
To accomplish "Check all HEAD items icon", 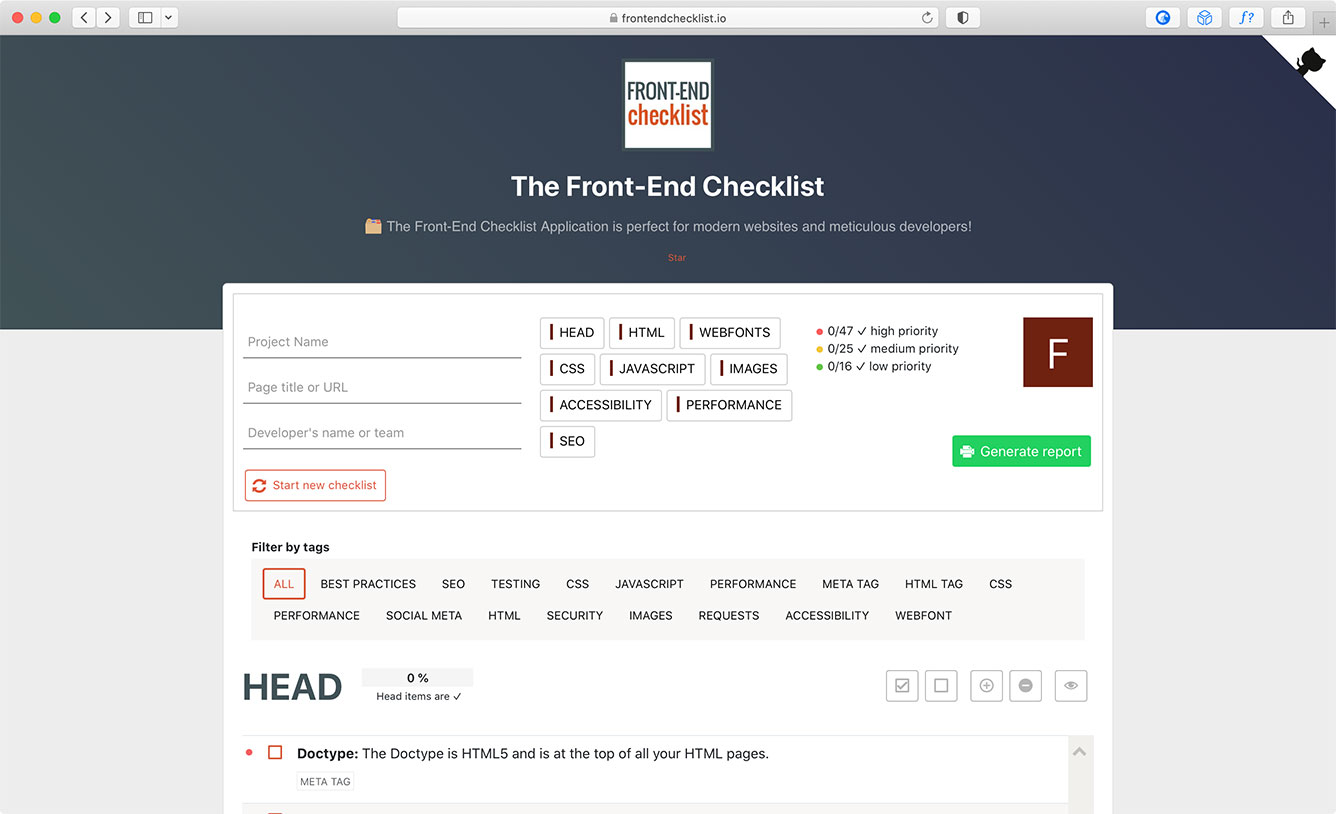I will [x=902, y=686].
